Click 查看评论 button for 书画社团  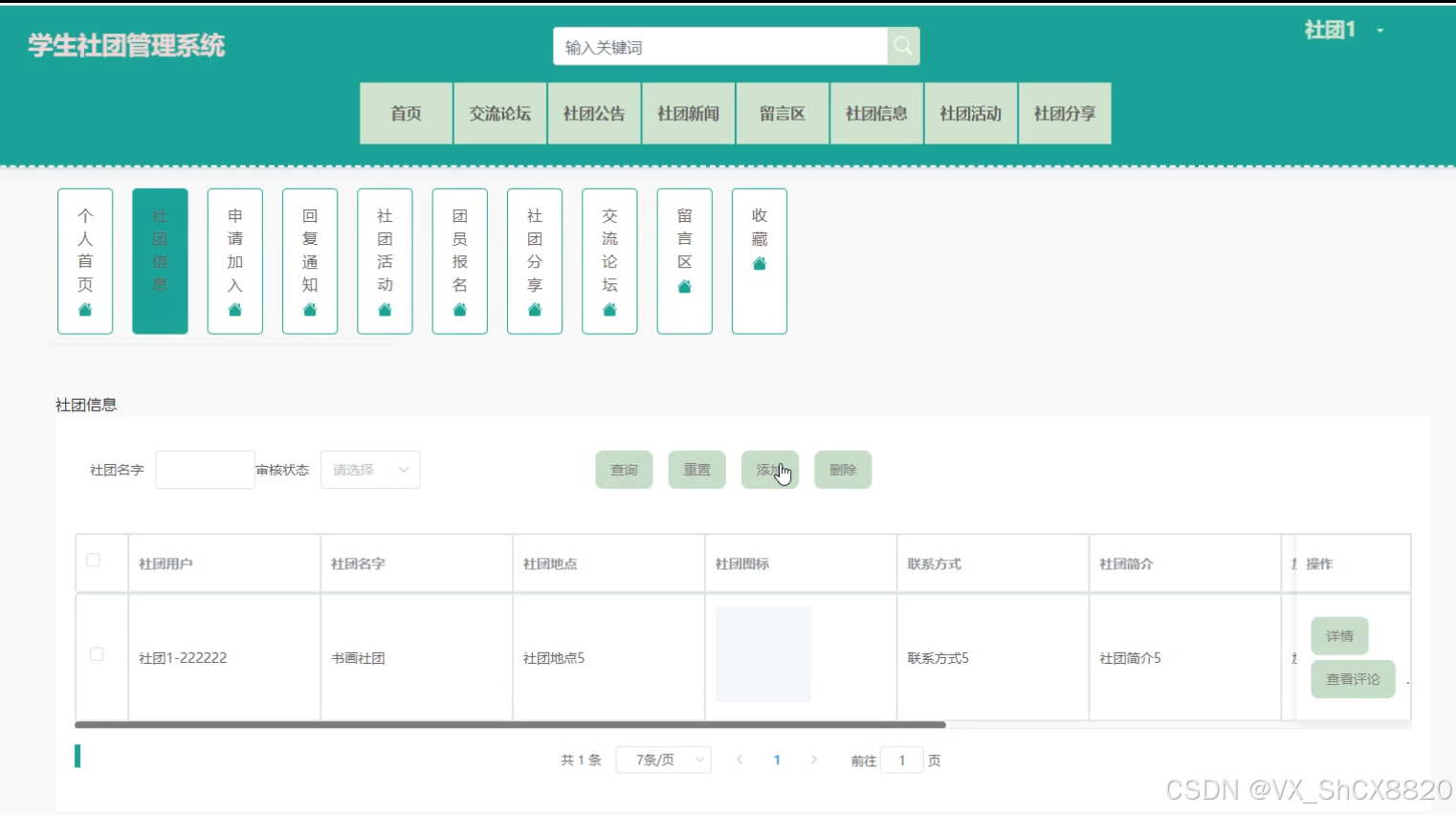pos(1353,679)
